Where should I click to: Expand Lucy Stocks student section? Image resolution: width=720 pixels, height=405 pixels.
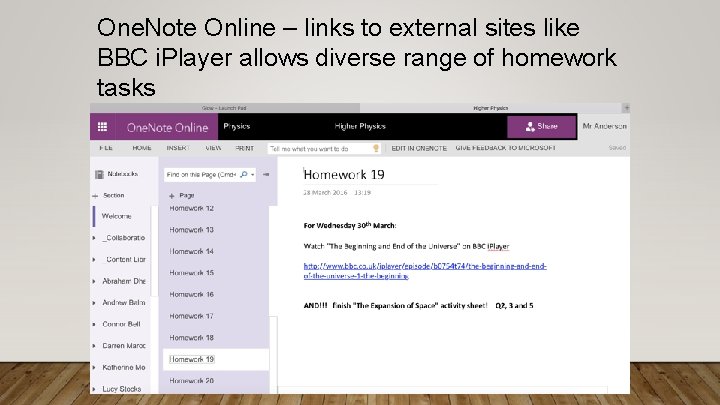point(94,389)
